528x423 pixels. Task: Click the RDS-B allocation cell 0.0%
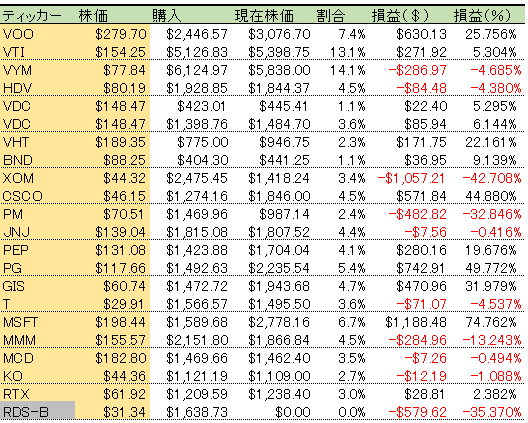(x=352, y=412)
